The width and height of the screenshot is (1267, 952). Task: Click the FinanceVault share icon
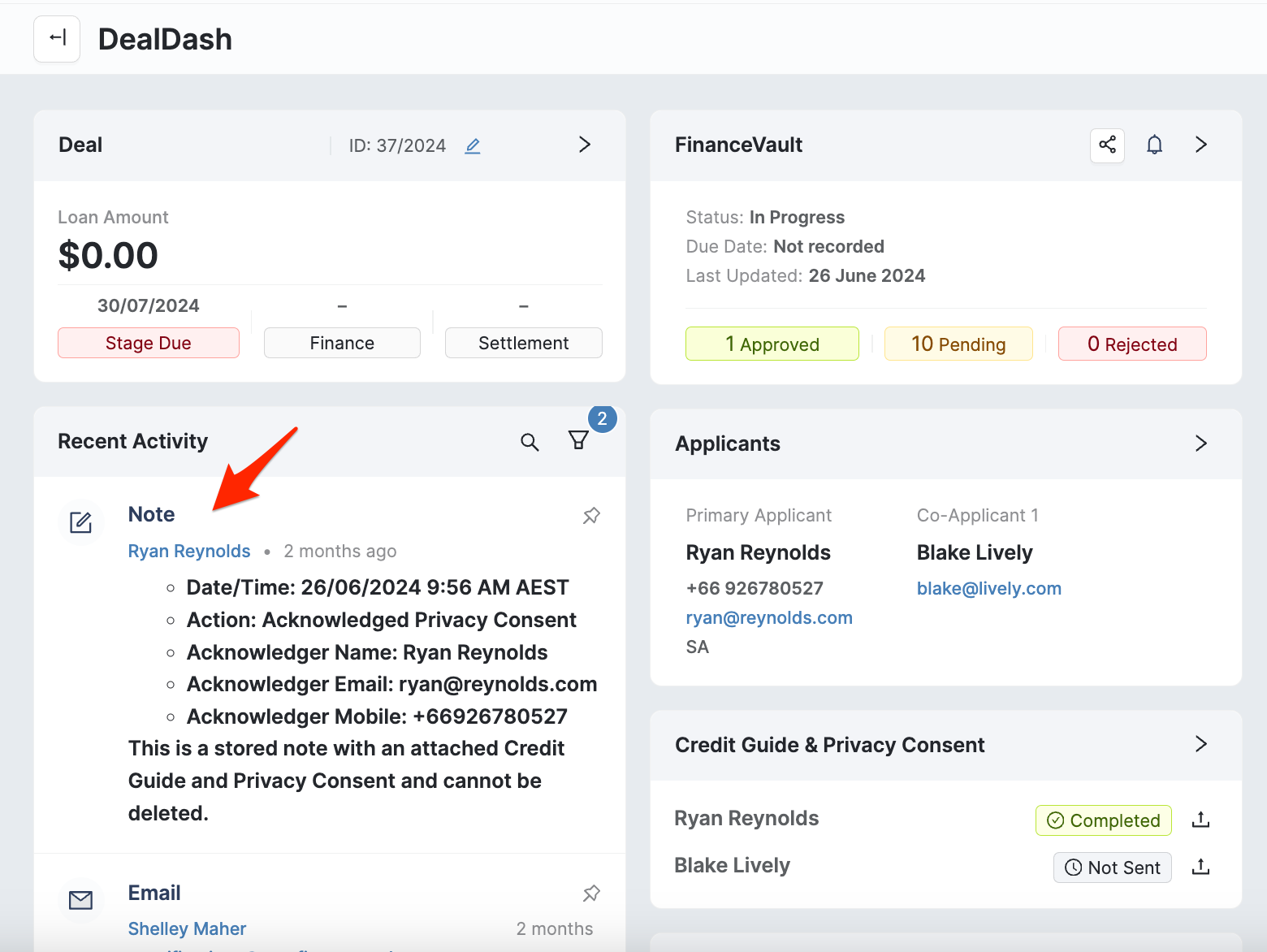click(x=1107, y=145)
